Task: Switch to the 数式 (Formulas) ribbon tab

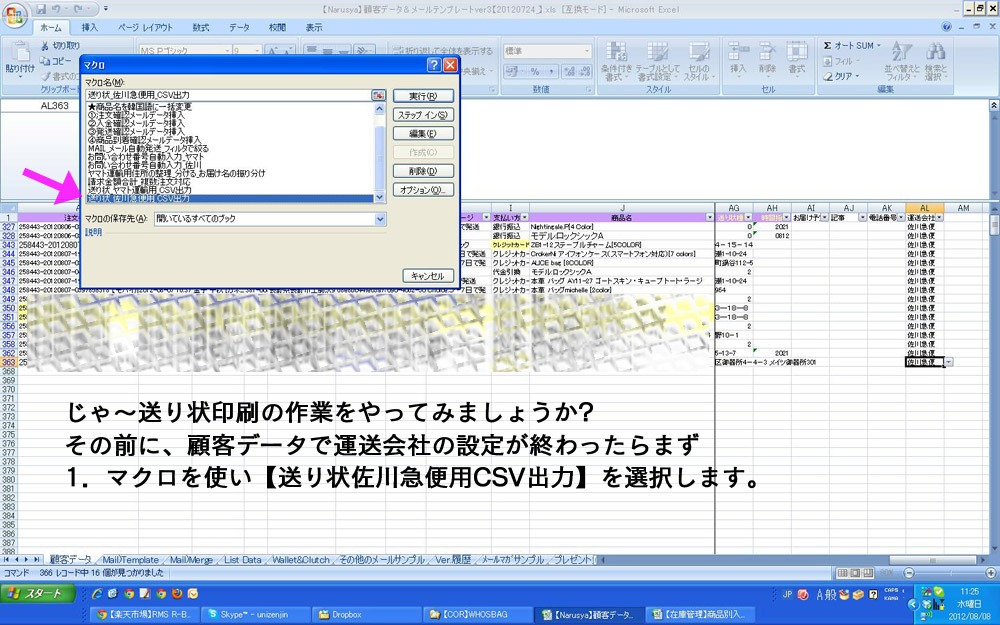Action: (x=201, y=27)
